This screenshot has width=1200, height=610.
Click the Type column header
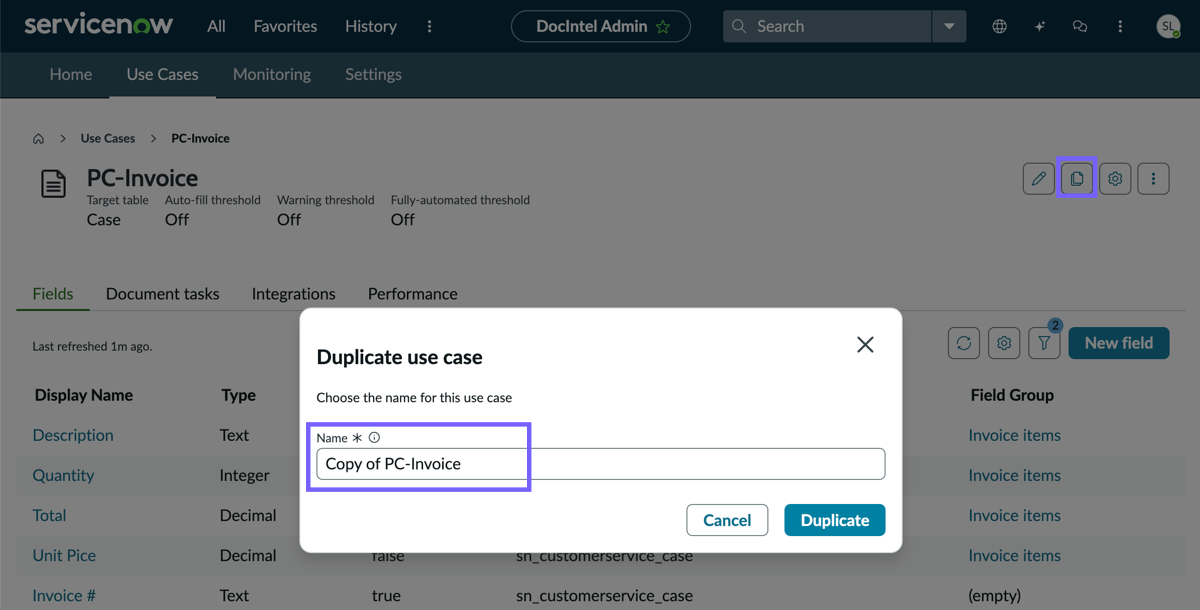click(239, 395)
